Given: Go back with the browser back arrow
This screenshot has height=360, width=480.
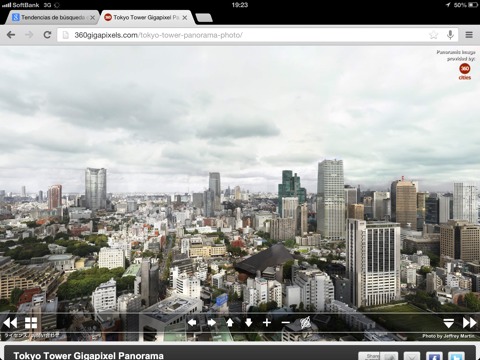Looking at the screenshot, I should coord(11,35).
